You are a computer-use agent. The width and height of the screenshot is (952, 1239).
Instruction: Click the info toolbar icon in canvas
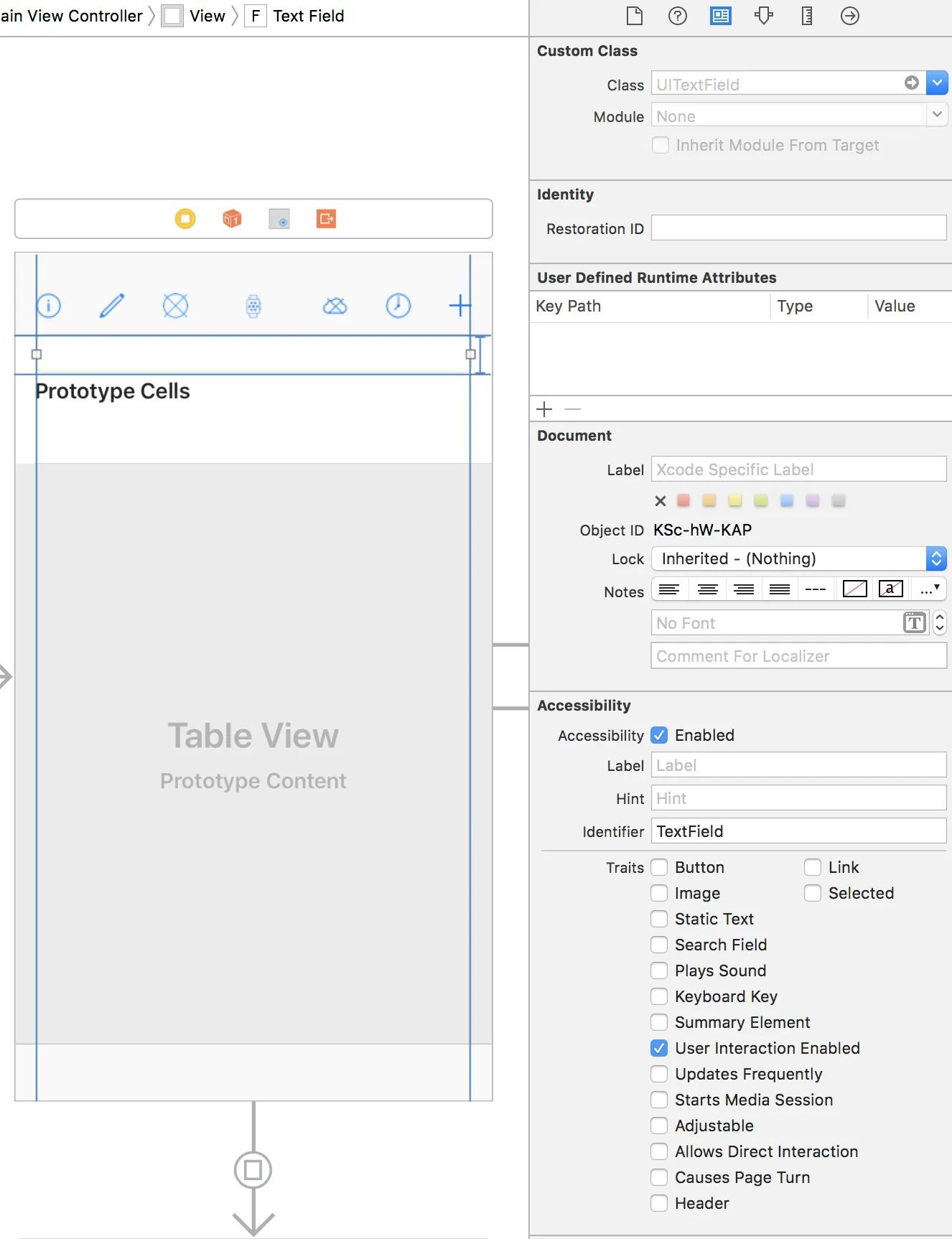click(49, 306)
